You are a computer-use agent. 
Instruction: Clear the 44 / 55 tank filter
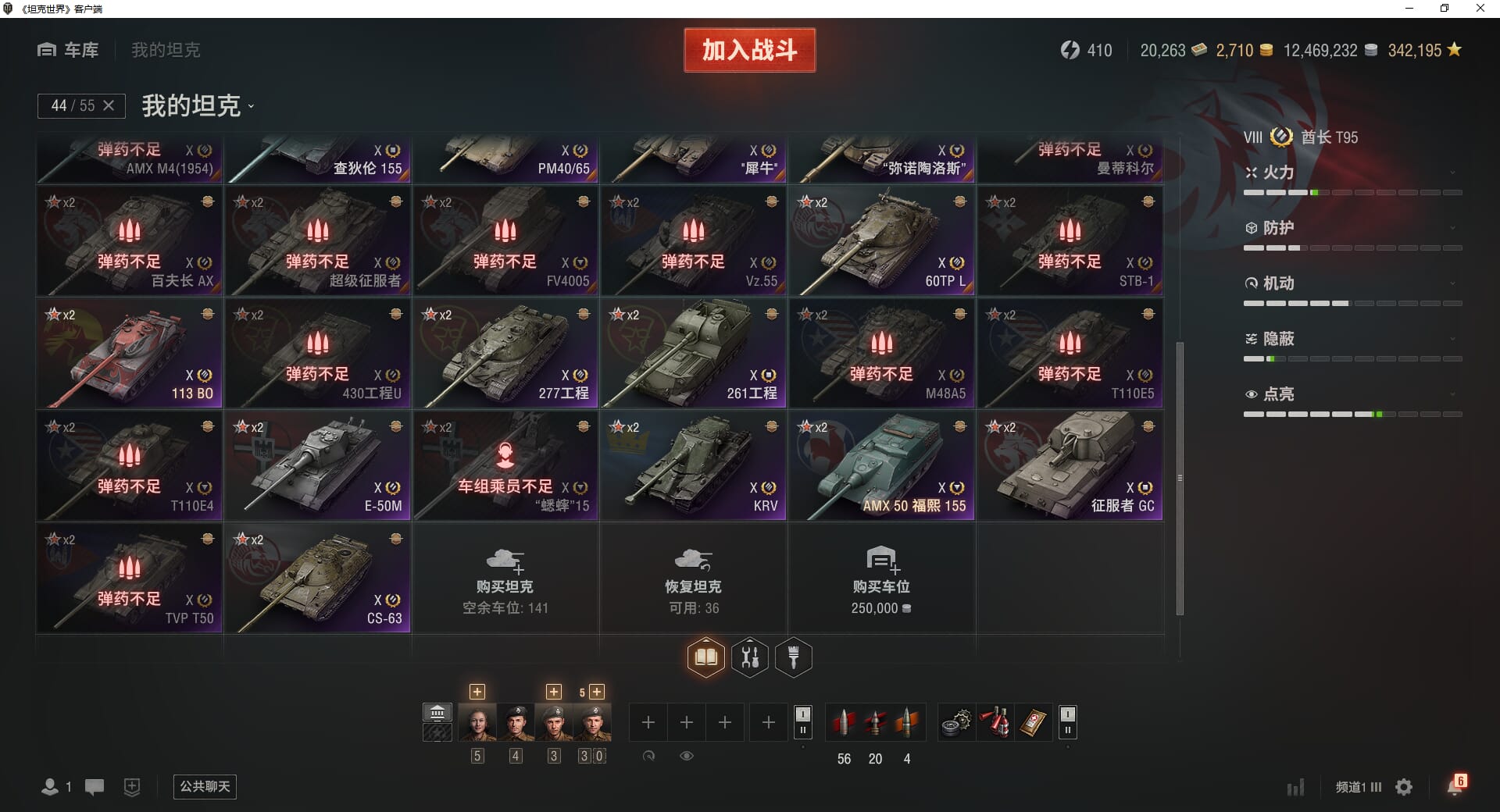click(109, 105)
